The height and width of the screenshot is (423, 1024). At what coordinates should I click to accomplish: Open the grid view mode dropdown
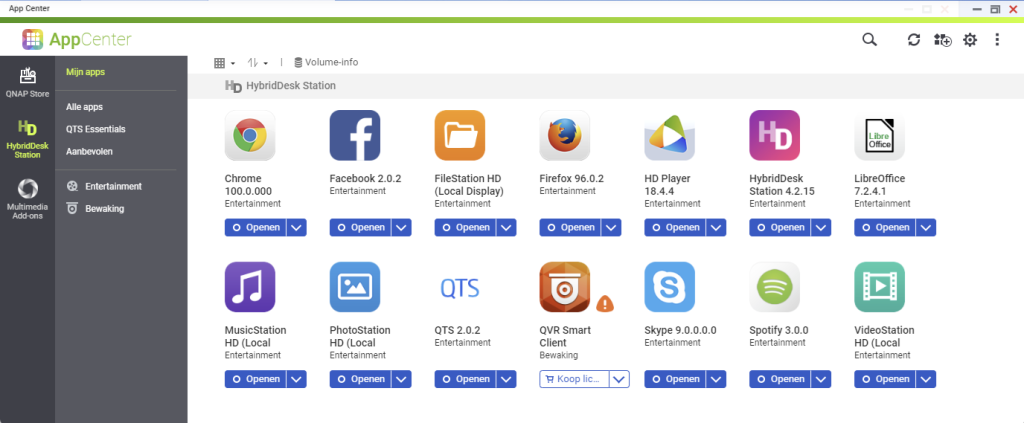[225, 63]
